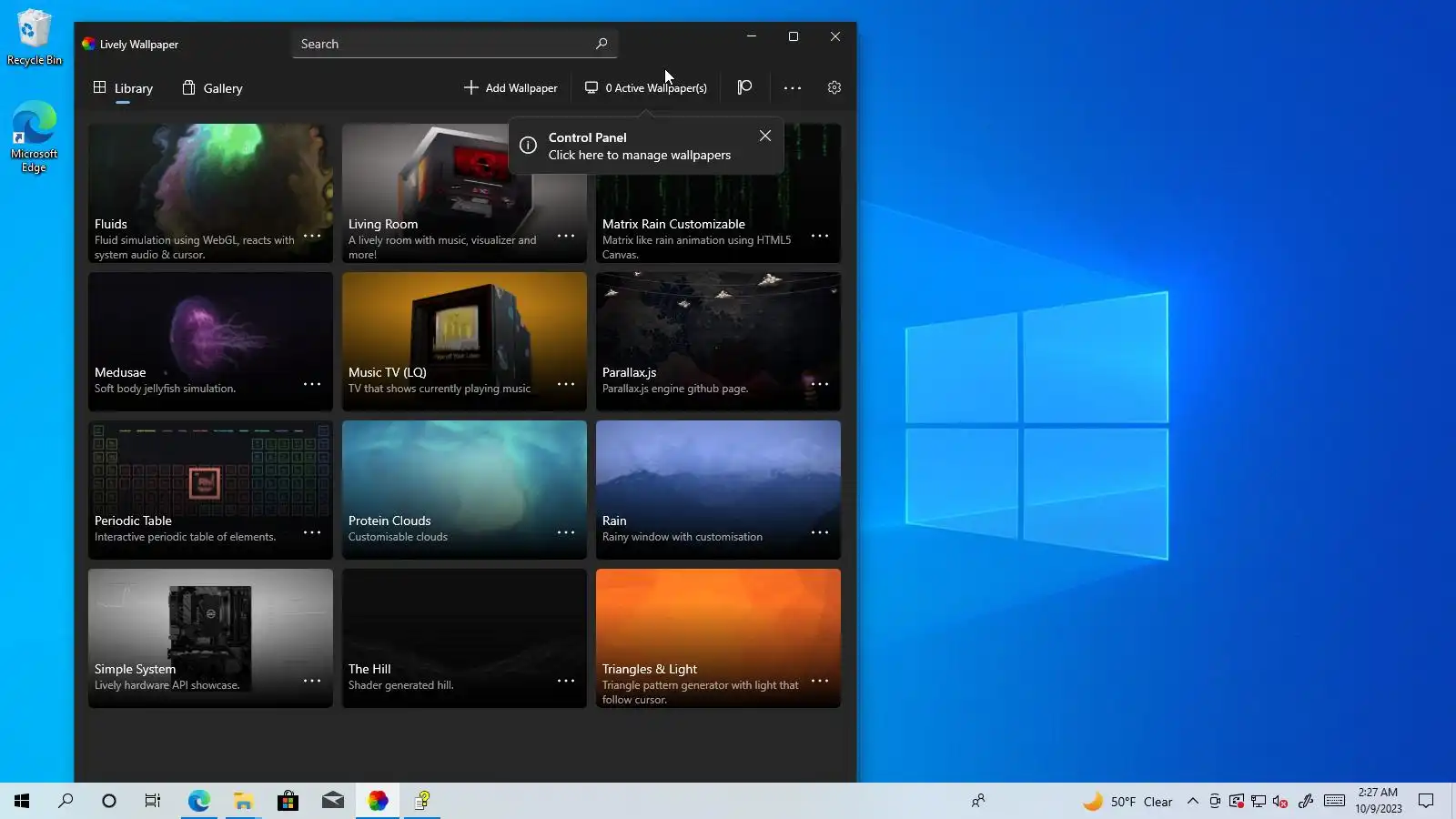Select the Triangles & Light wallpaper
1456x819 pixels.
point(718,638)
